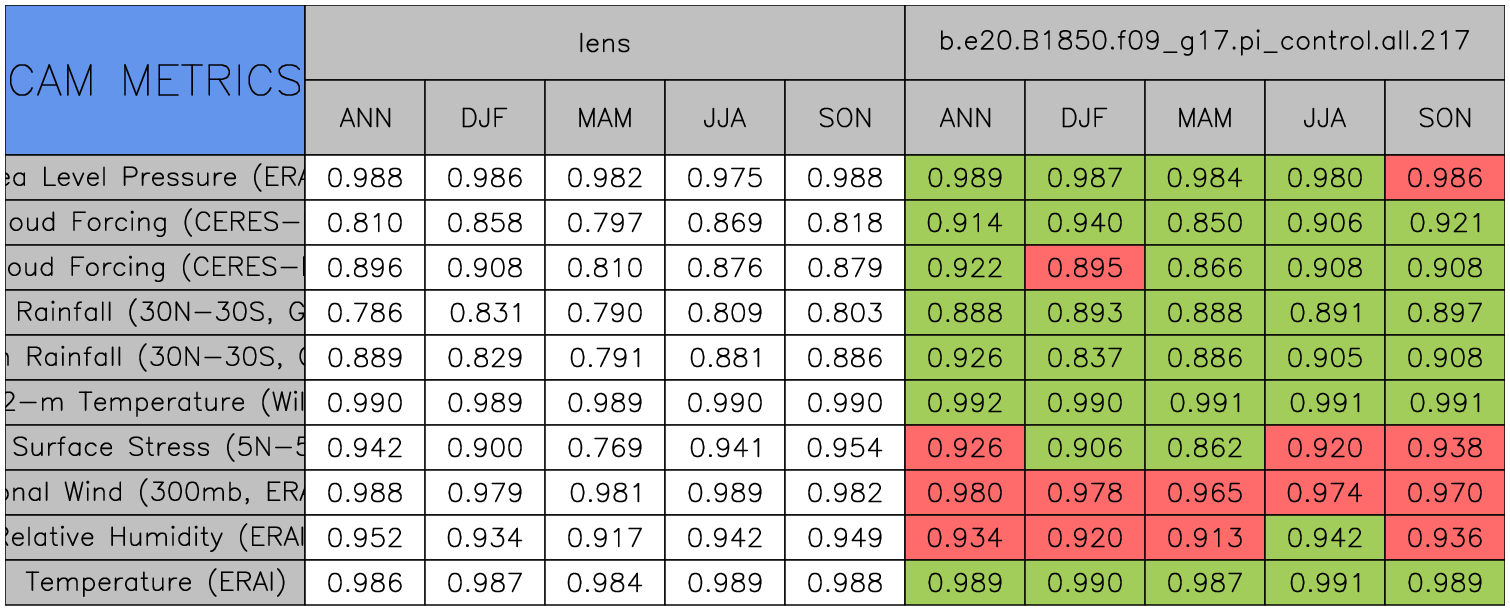The height and width of the screenshot is (611, 1510).
Task: Select the green 0.914 ANN cell
Action: (964, 223)
